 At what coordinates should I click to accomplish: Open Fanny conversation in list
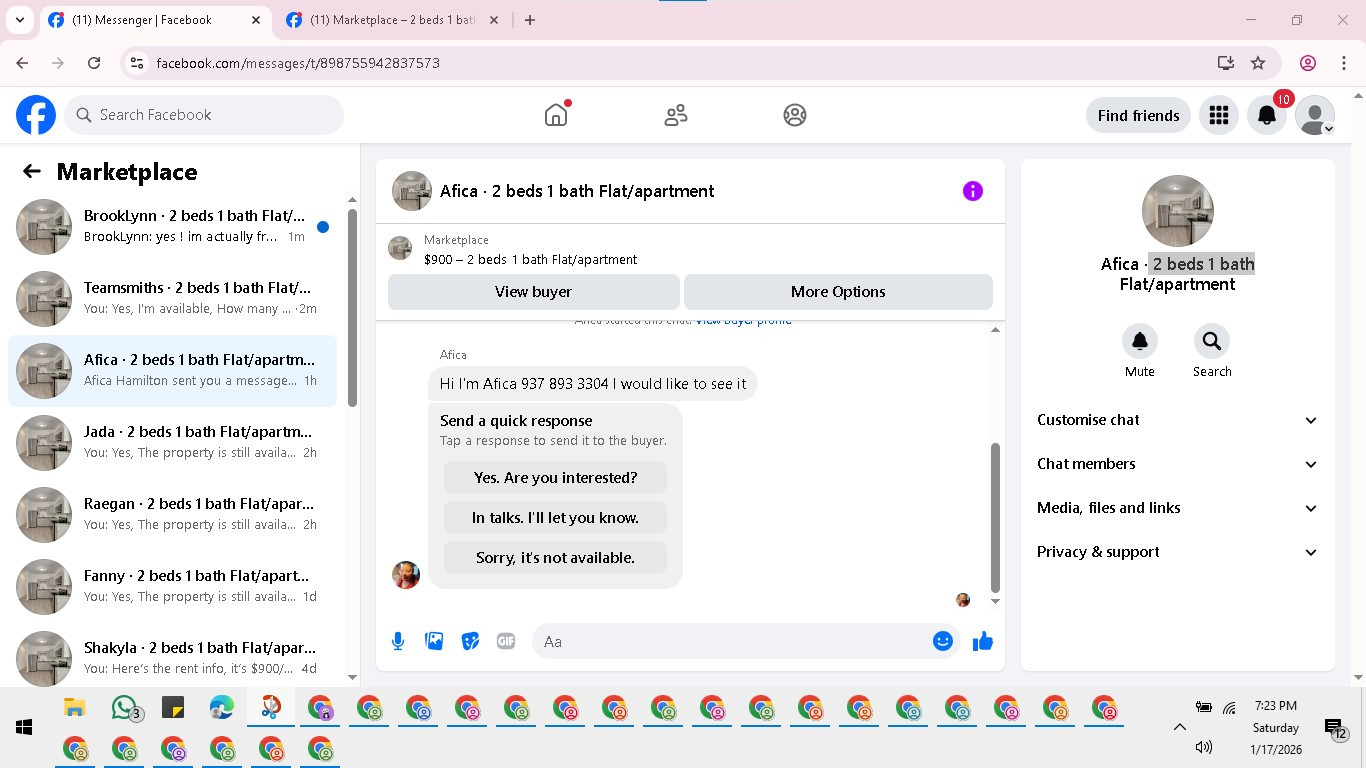tap(172, 587)
